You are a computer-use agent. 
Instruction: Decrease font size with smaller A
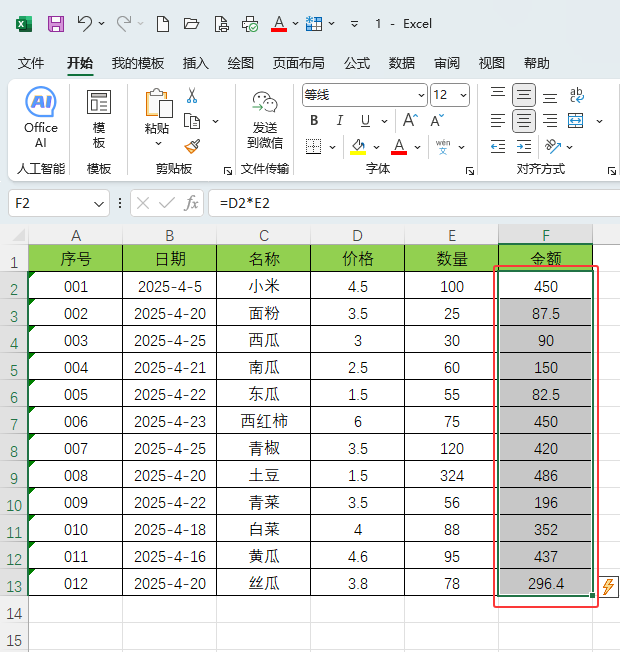437,121
